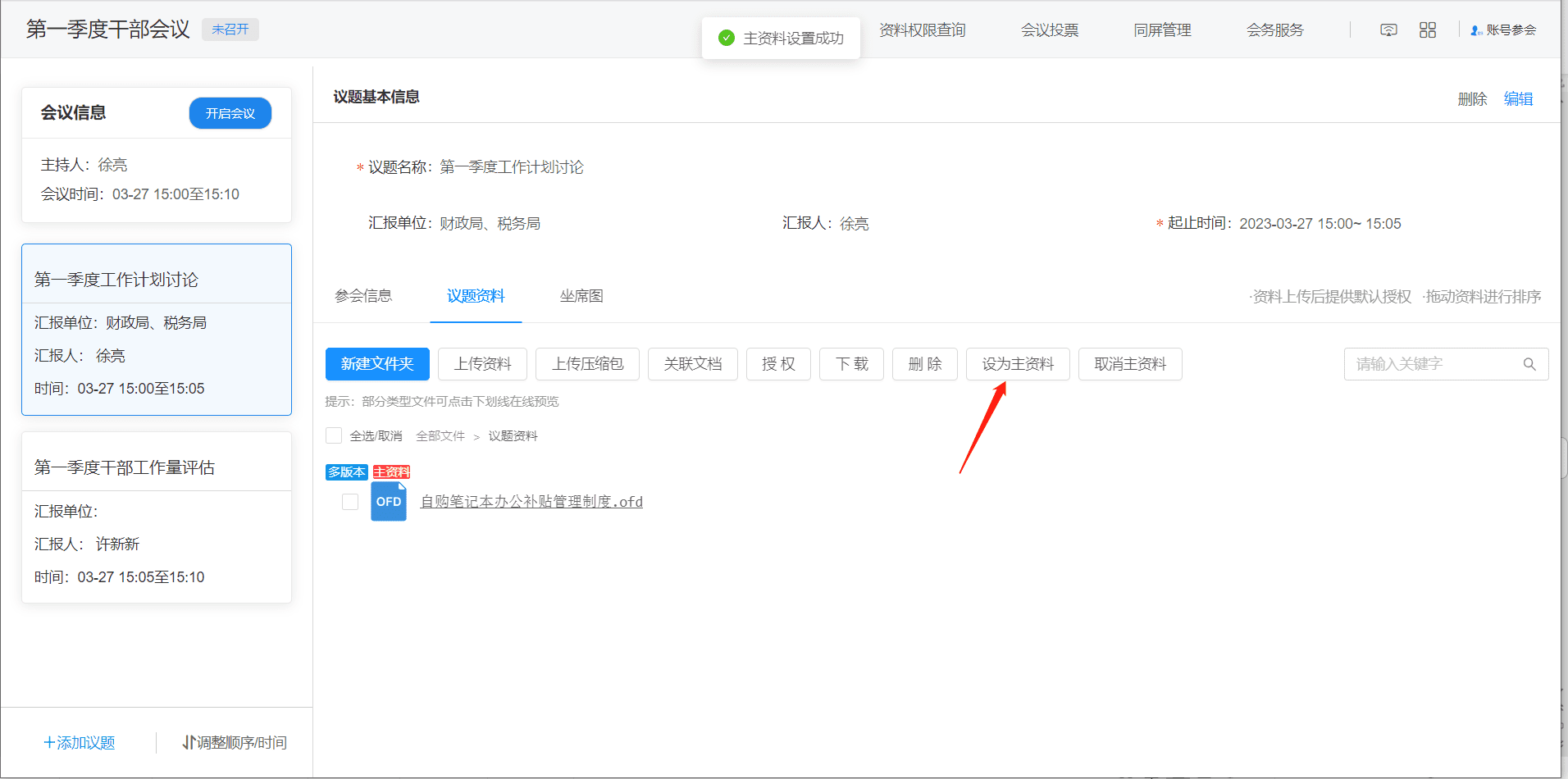Click 时间：03-27 15:05至15:10 text
Image resolution: width=1568 pixels, height=779 pixels.
(x=120, y=577)
